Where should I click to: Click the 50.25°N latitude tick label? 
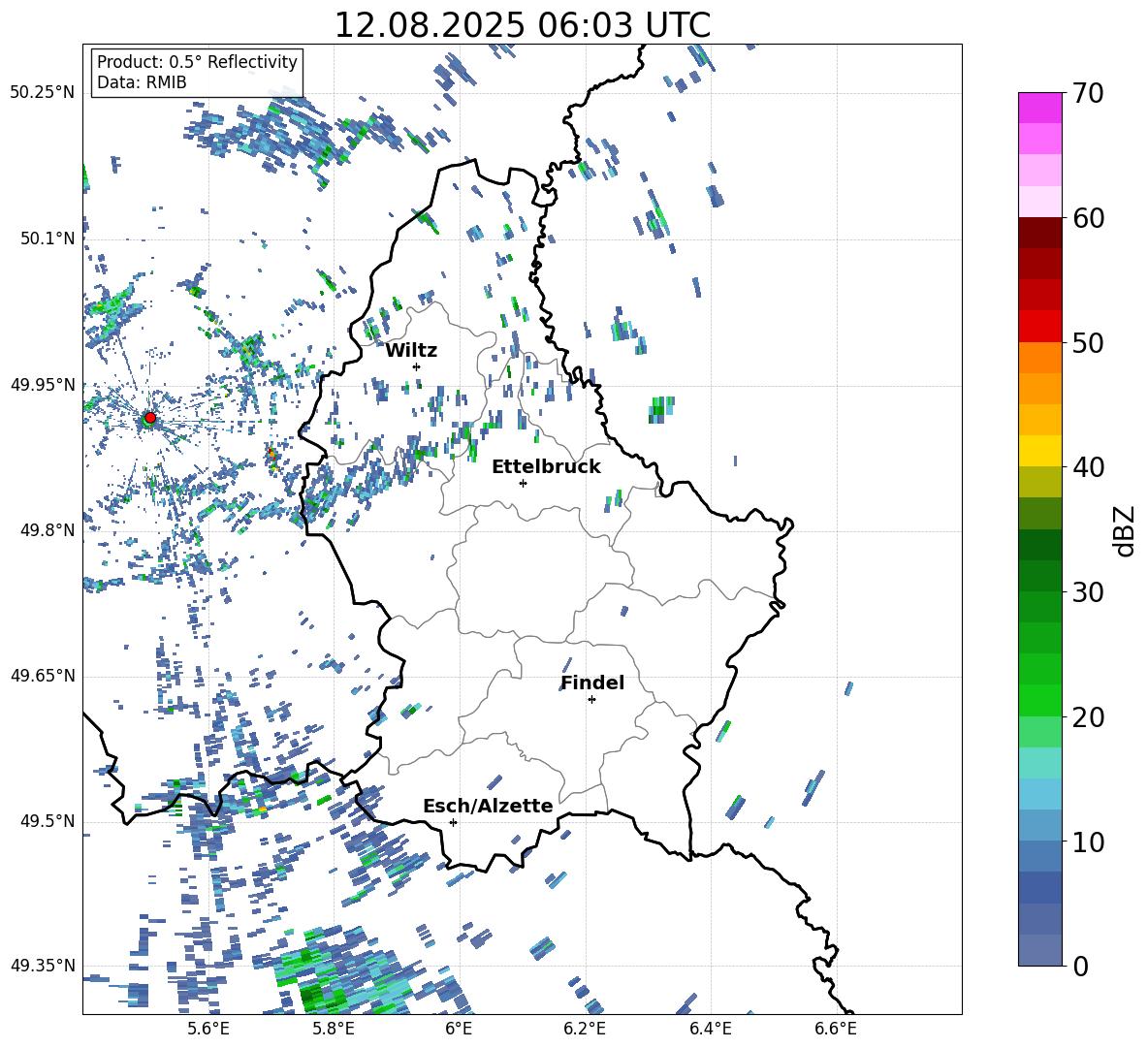tap(43, 93)
